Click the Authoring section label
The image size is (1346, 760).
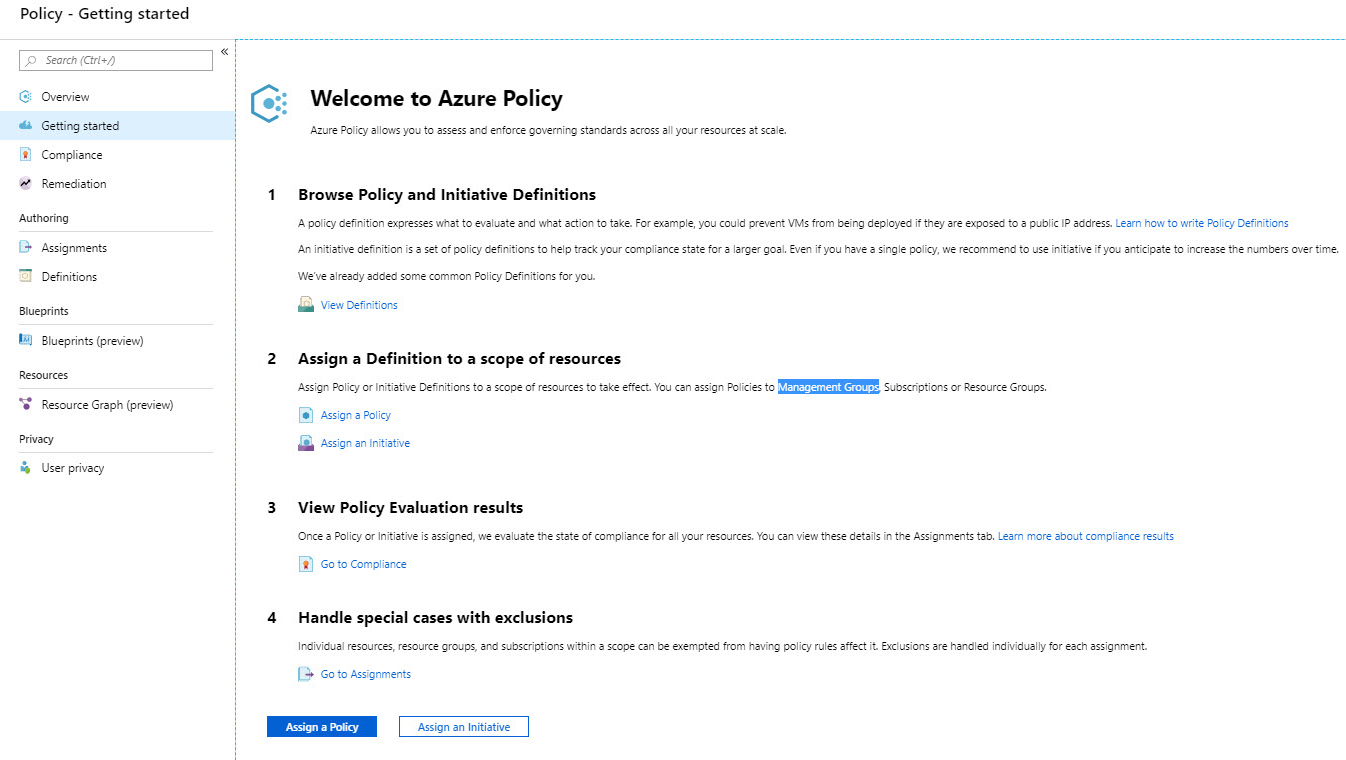click(44, 218)
